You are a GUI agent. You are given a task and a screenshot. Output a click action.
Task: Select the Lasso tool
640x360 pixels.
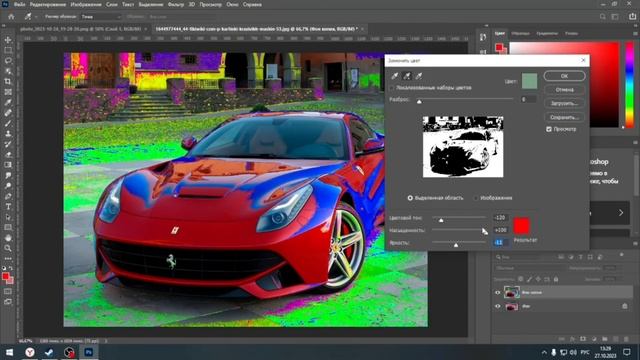[8, 60]
